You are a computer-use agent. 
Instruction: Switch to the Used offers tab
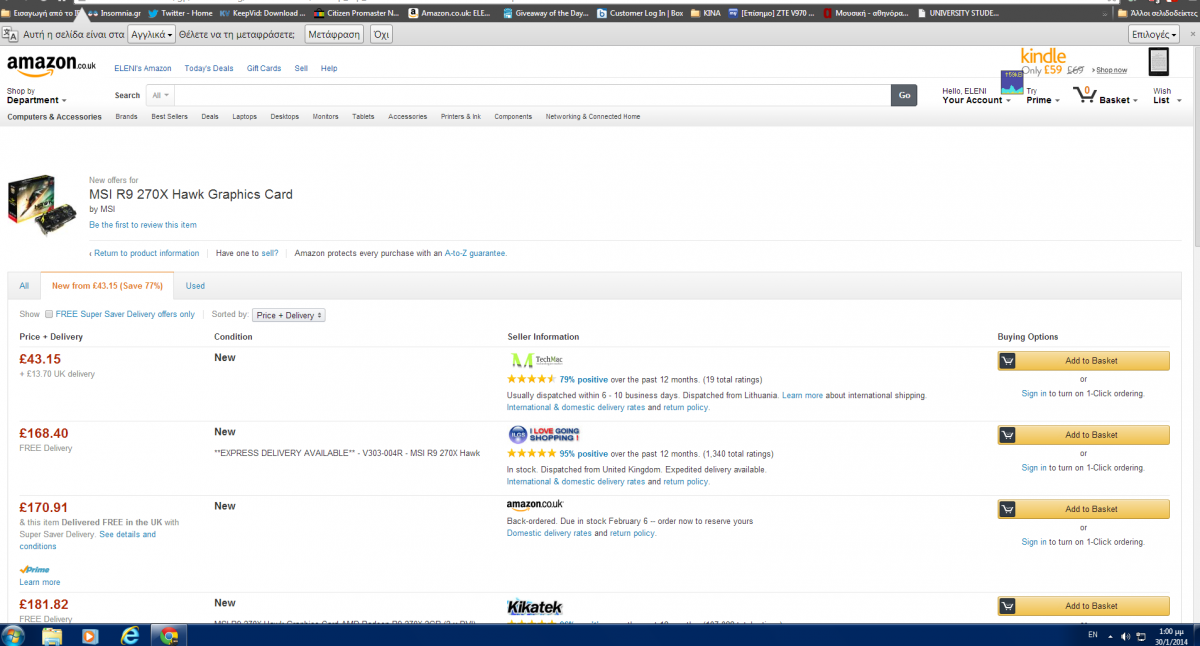195,286
